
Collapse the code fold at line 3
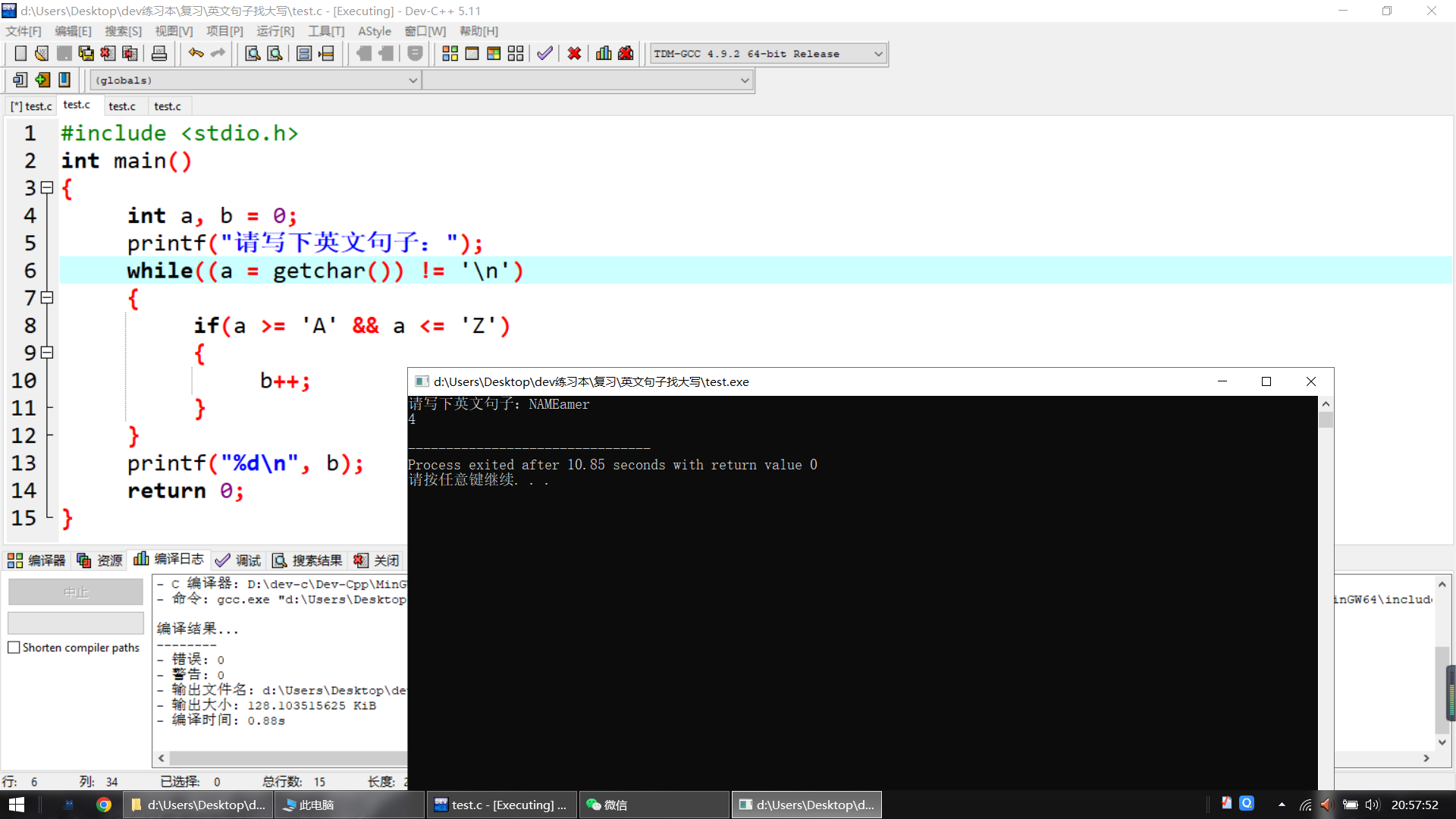[47, 187]
